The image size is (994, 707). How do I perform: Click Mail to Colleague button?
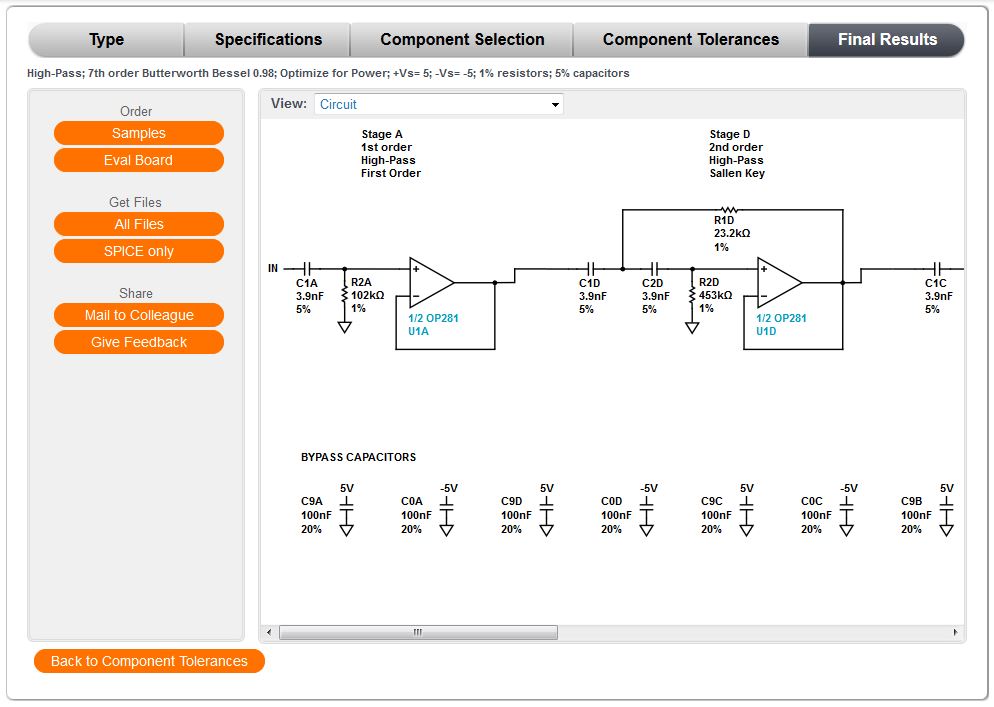pos(138,315)
